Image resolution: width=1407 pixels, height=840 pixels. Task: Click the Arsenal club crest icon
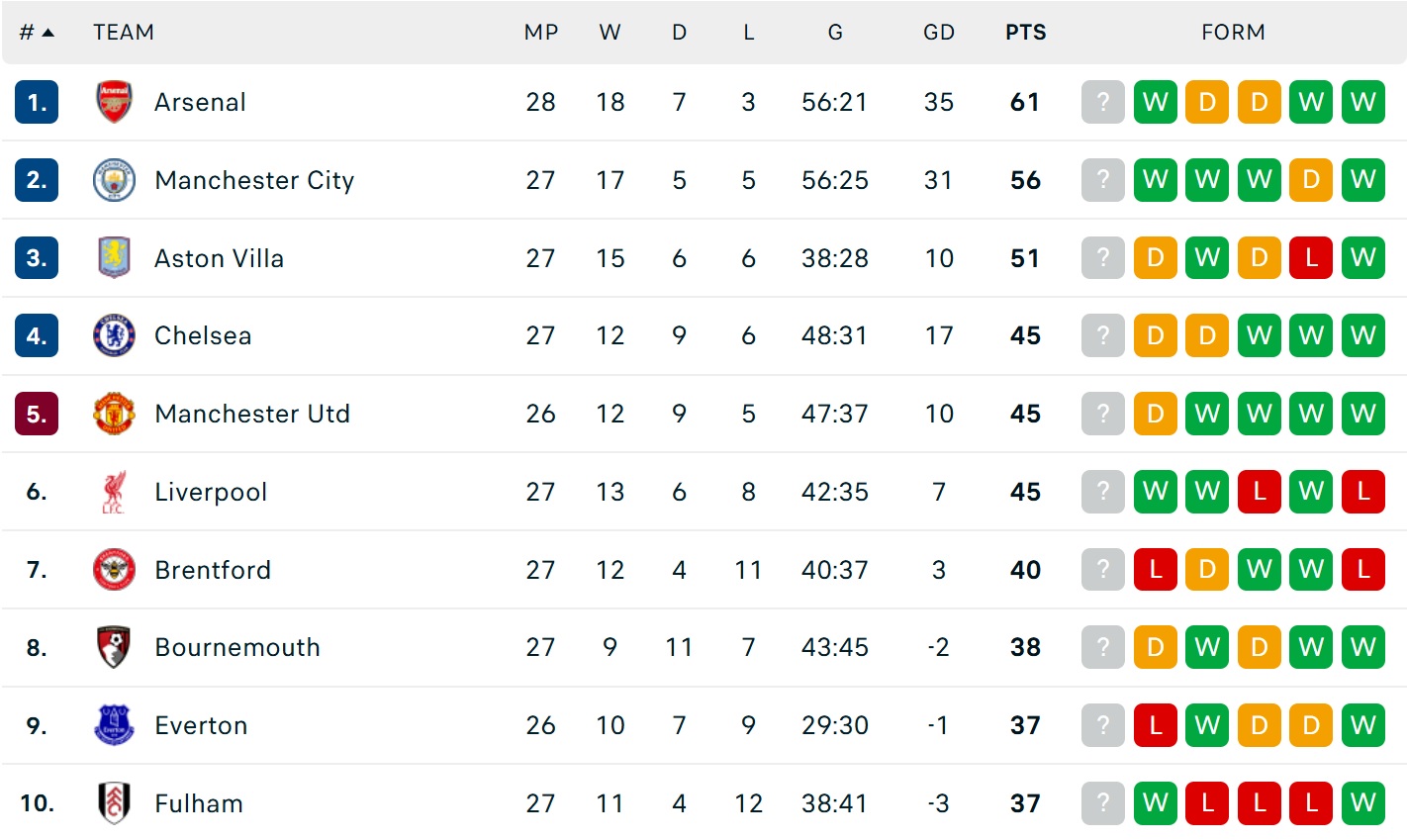click(x=114, y=102)
